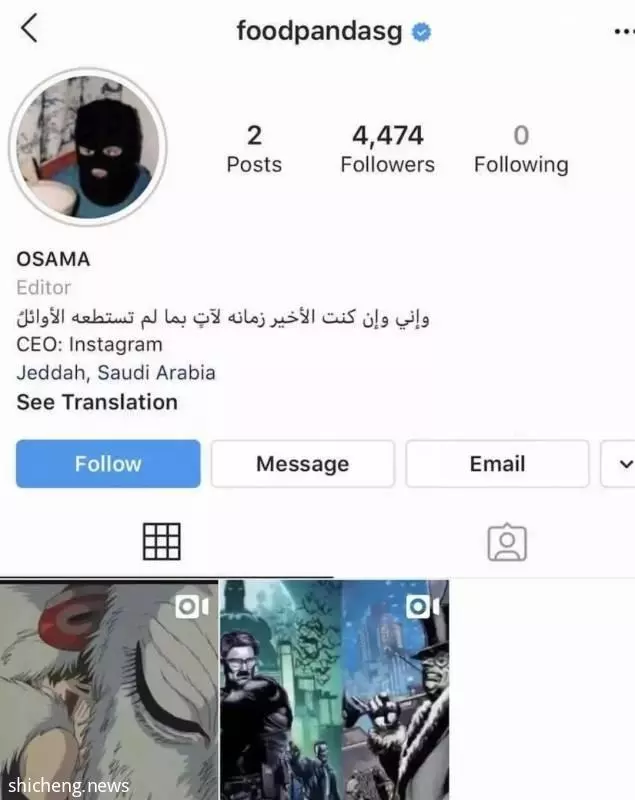View the 2 Posts count
Screen dimensions: 635x800
pos(254,149)
